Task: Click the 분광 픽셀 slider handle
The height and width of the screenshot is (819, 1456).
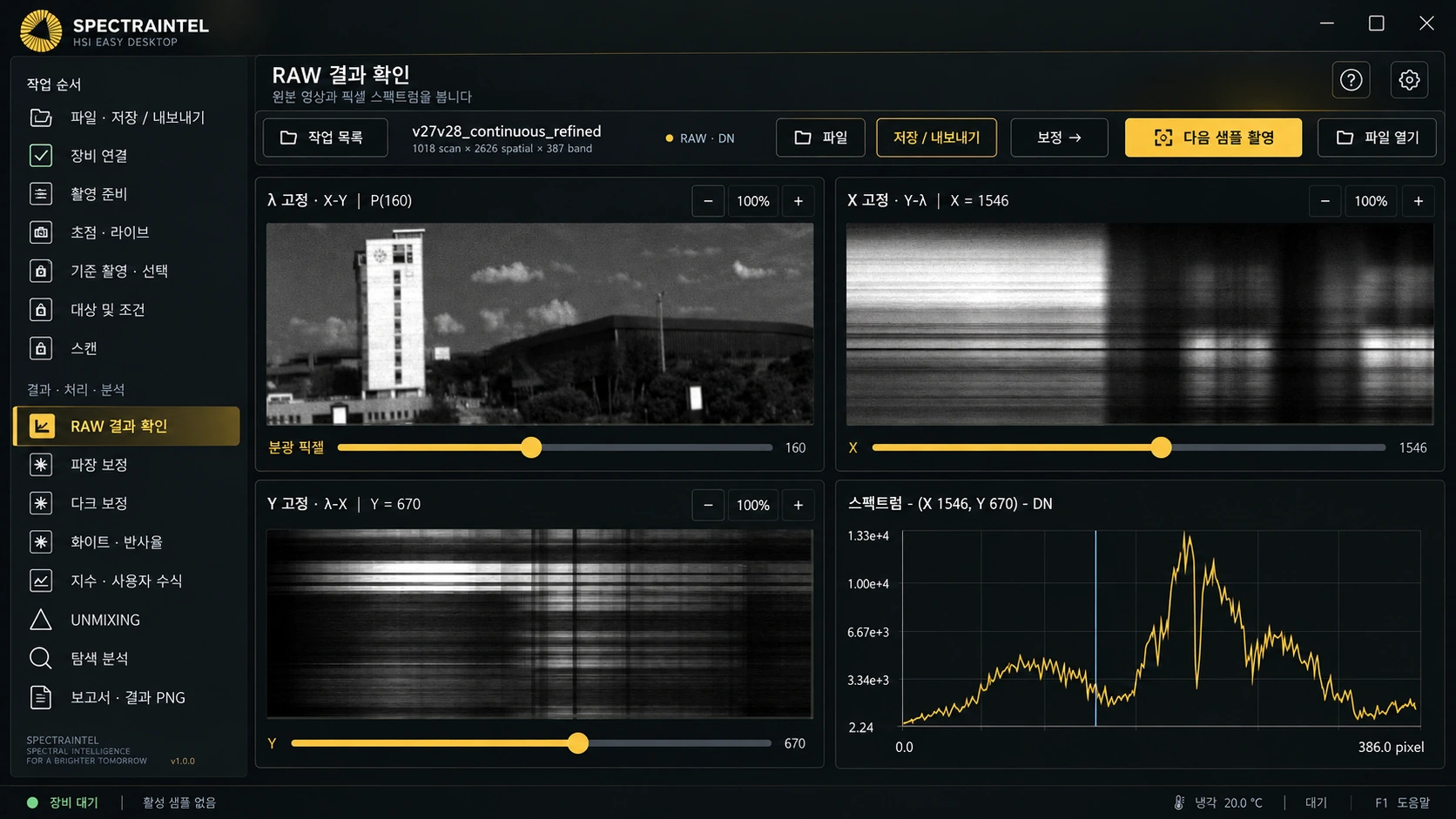Action: (531, 447)
